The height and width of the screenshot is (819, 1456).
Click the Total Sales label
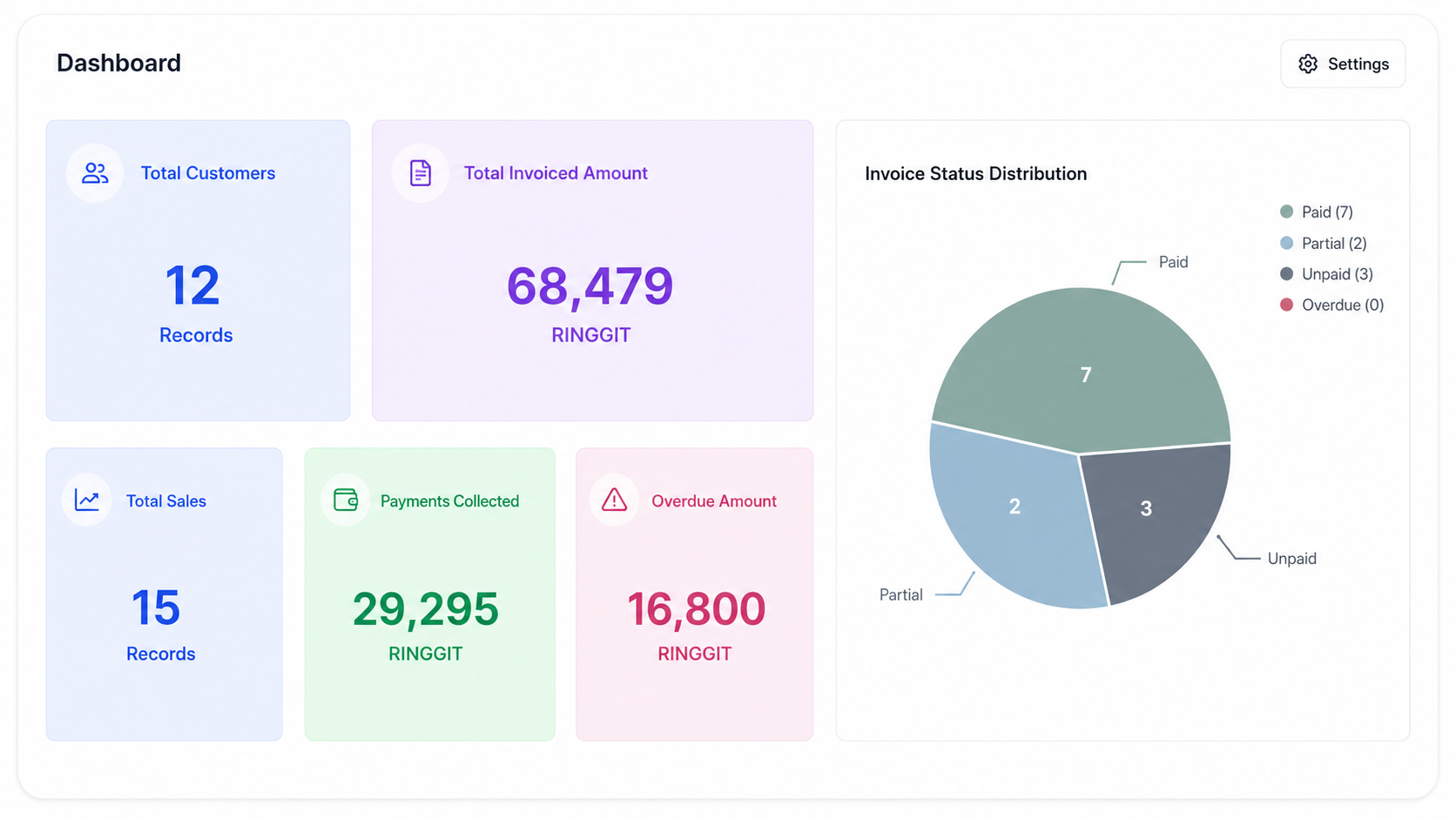coord(166,500)
